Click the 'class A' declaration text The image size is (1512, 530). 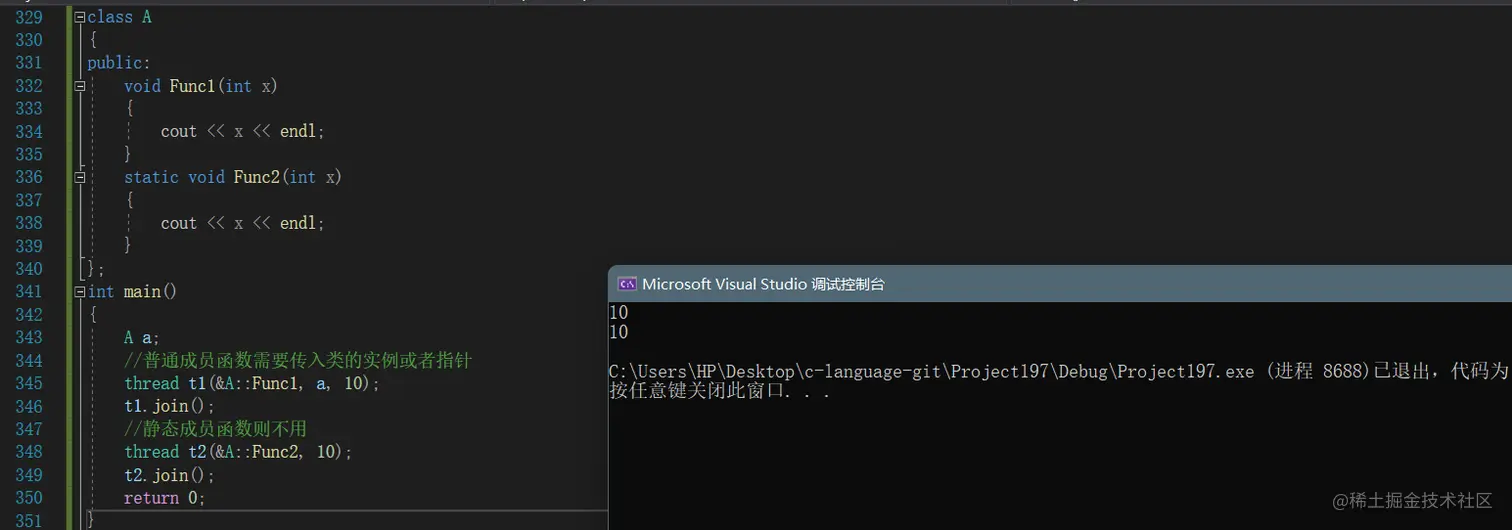click(x=119, y=17)
